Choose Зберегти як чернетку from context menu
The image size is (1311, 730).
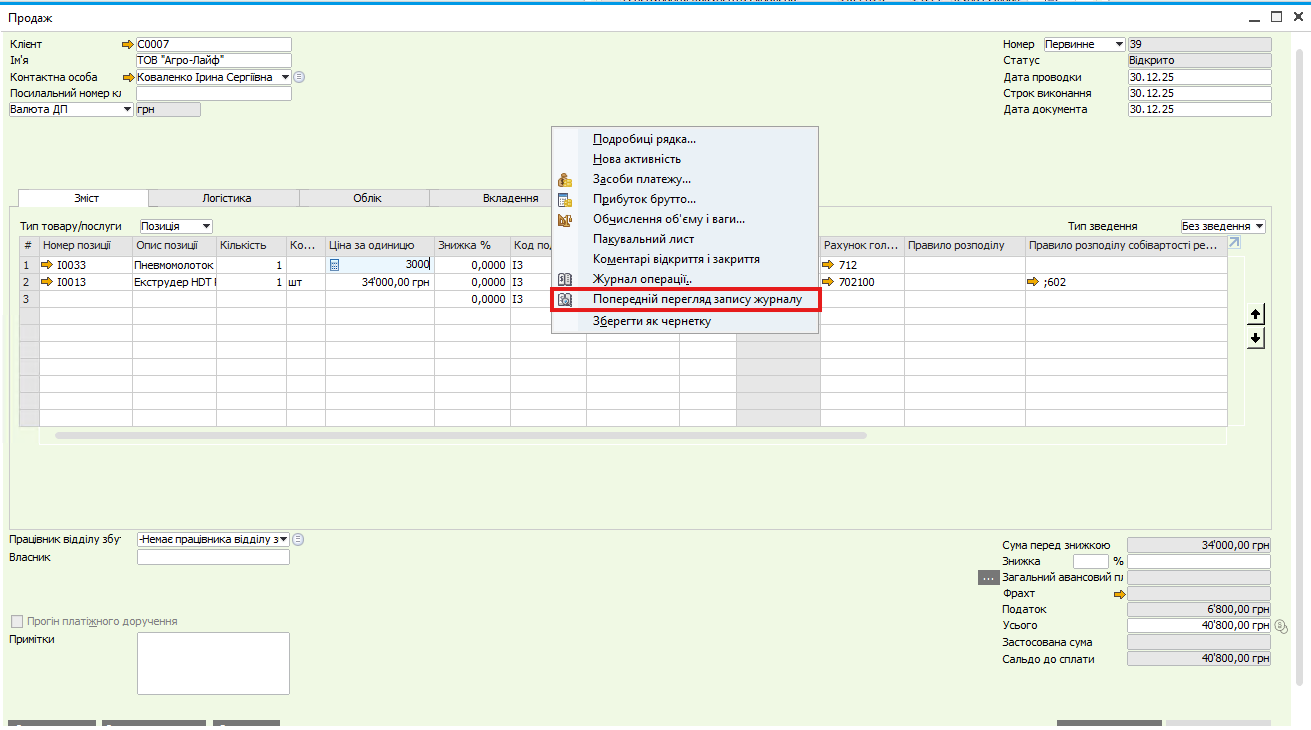coord(651,321)
